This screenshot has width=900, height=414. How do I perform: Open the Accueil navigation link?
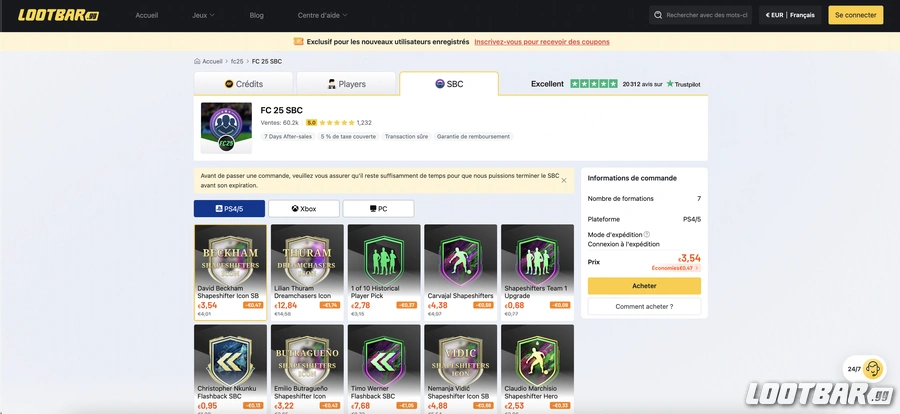point(147,16)
